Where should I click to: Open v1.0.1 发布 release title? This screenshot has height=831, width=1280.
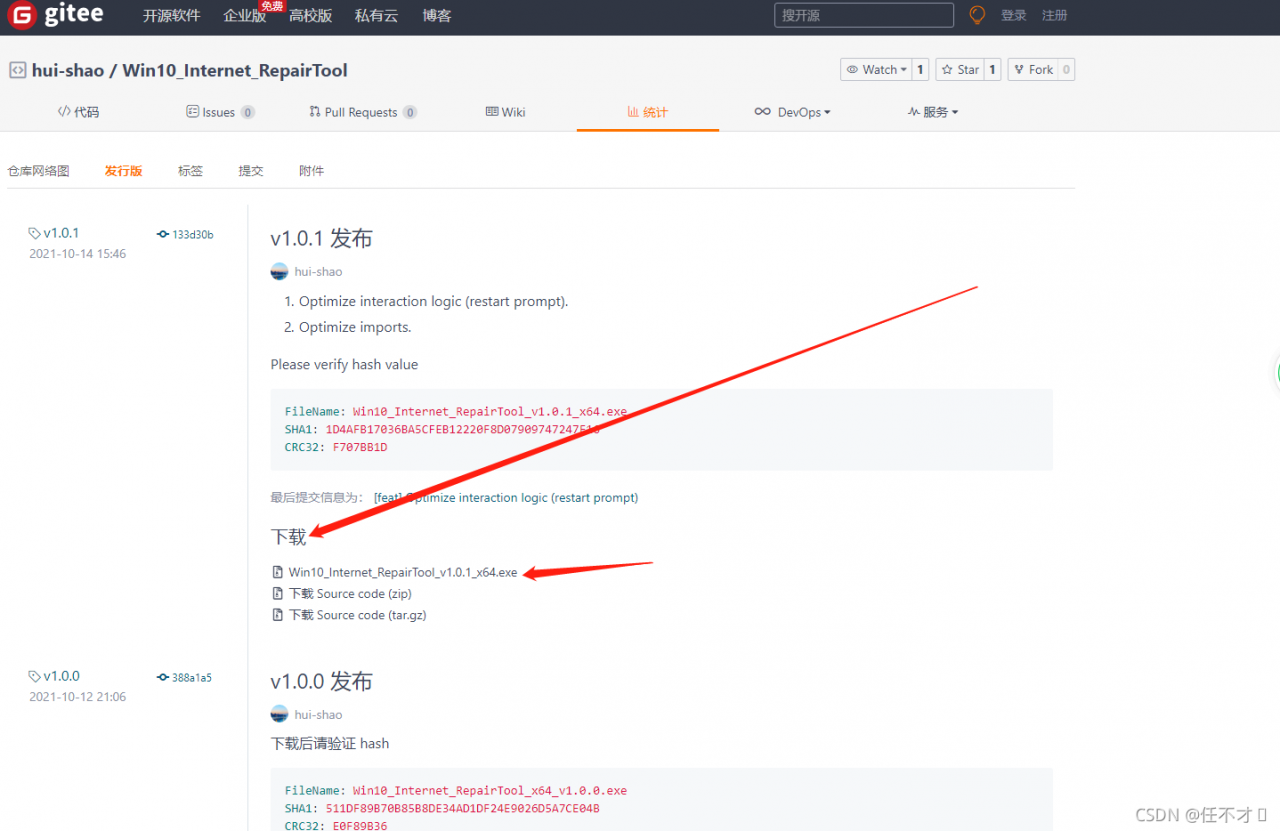point(321,238)
